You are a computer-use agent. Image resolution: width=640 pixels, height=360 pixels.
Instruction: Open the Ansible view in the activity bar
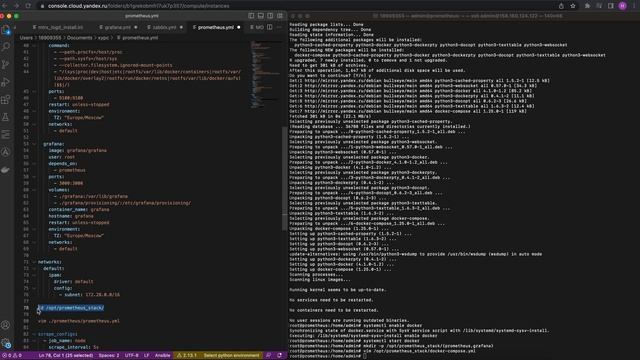click(6, 152)
